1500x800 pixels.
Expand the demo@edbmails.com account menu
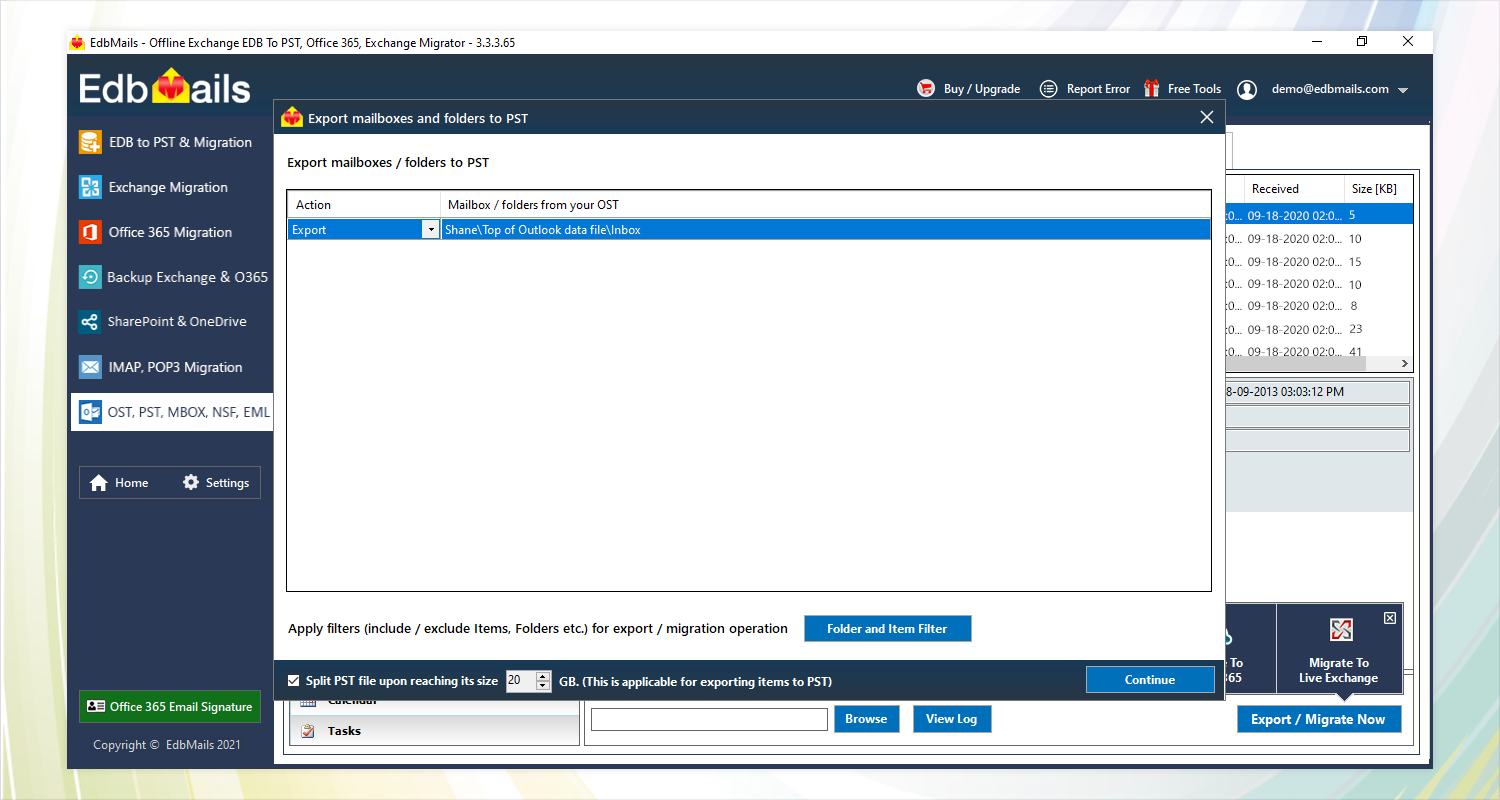pos(1403,90)
